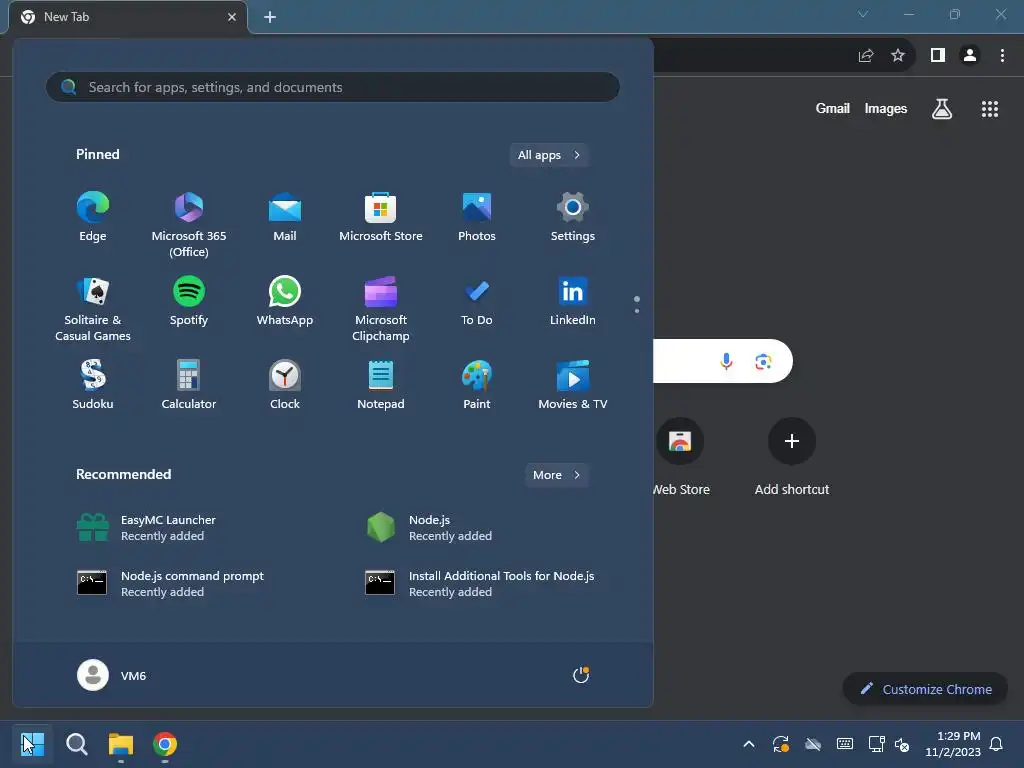Open Google Images link
Image resolution: width=1024 pixels, height=768 pixels.
pyautogui.click(x=886, y=108)
